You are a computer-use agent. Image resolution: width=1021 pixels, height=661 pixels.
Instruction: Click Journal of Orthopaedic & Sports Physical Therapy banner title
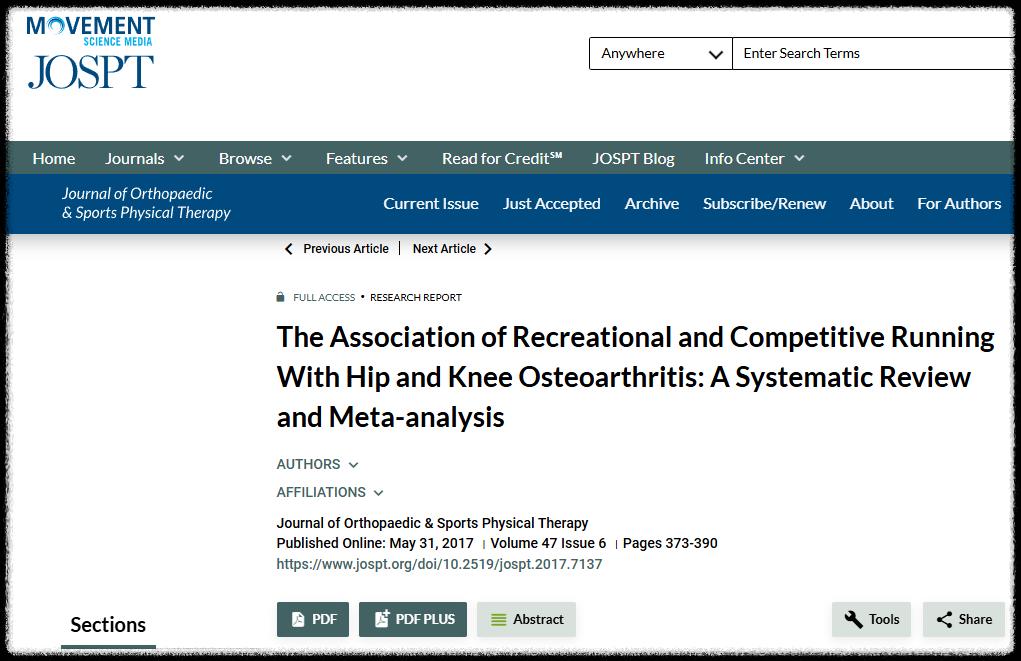[146, 203]
